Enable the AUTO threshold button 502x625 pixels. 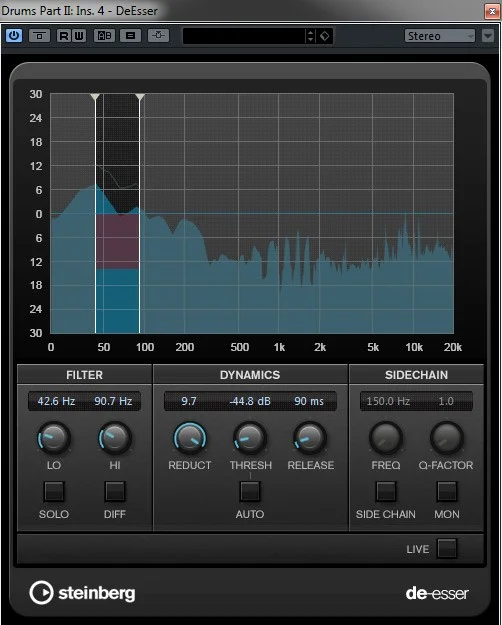coord(250,491)
